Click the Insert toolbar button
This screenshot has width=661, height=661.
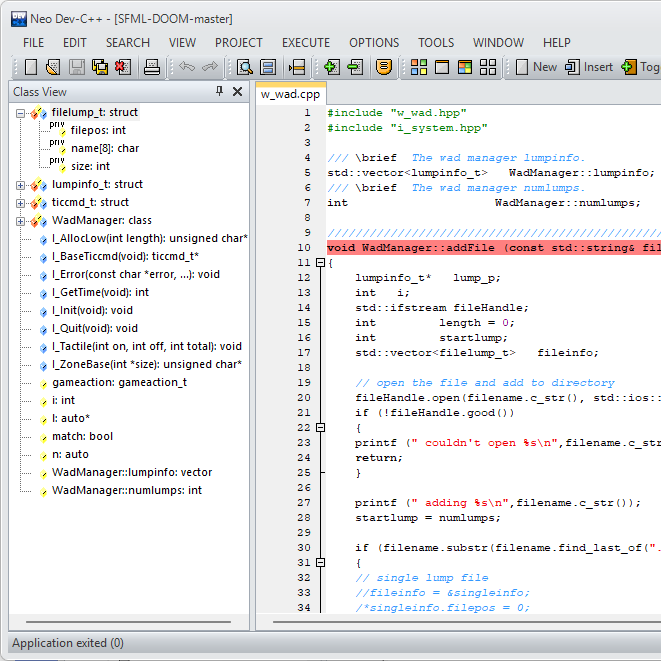(x=589, y=67)
